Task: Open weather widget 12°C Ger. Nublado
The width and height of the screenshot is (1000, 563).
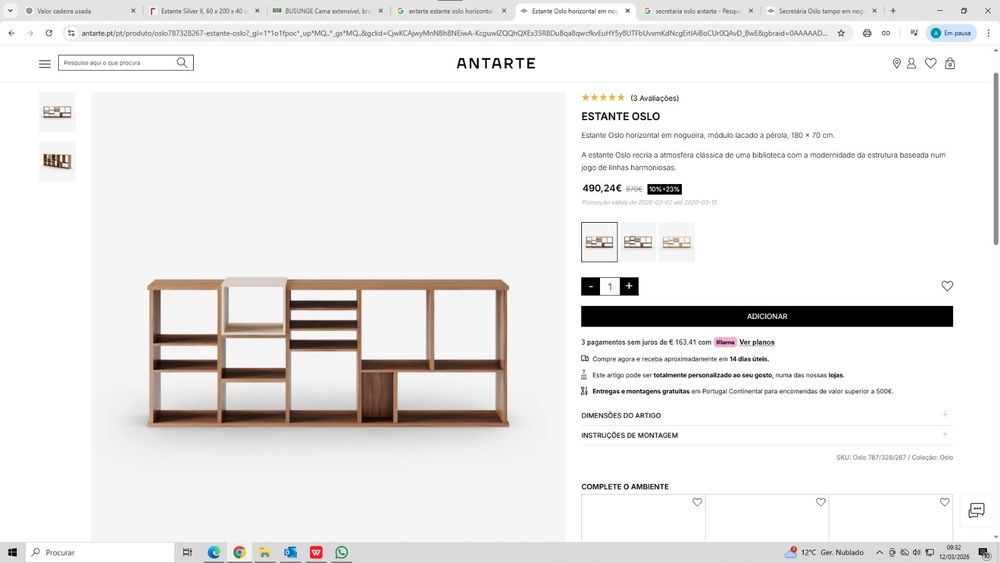Action: pyautogui.click(x=824, y=552)
